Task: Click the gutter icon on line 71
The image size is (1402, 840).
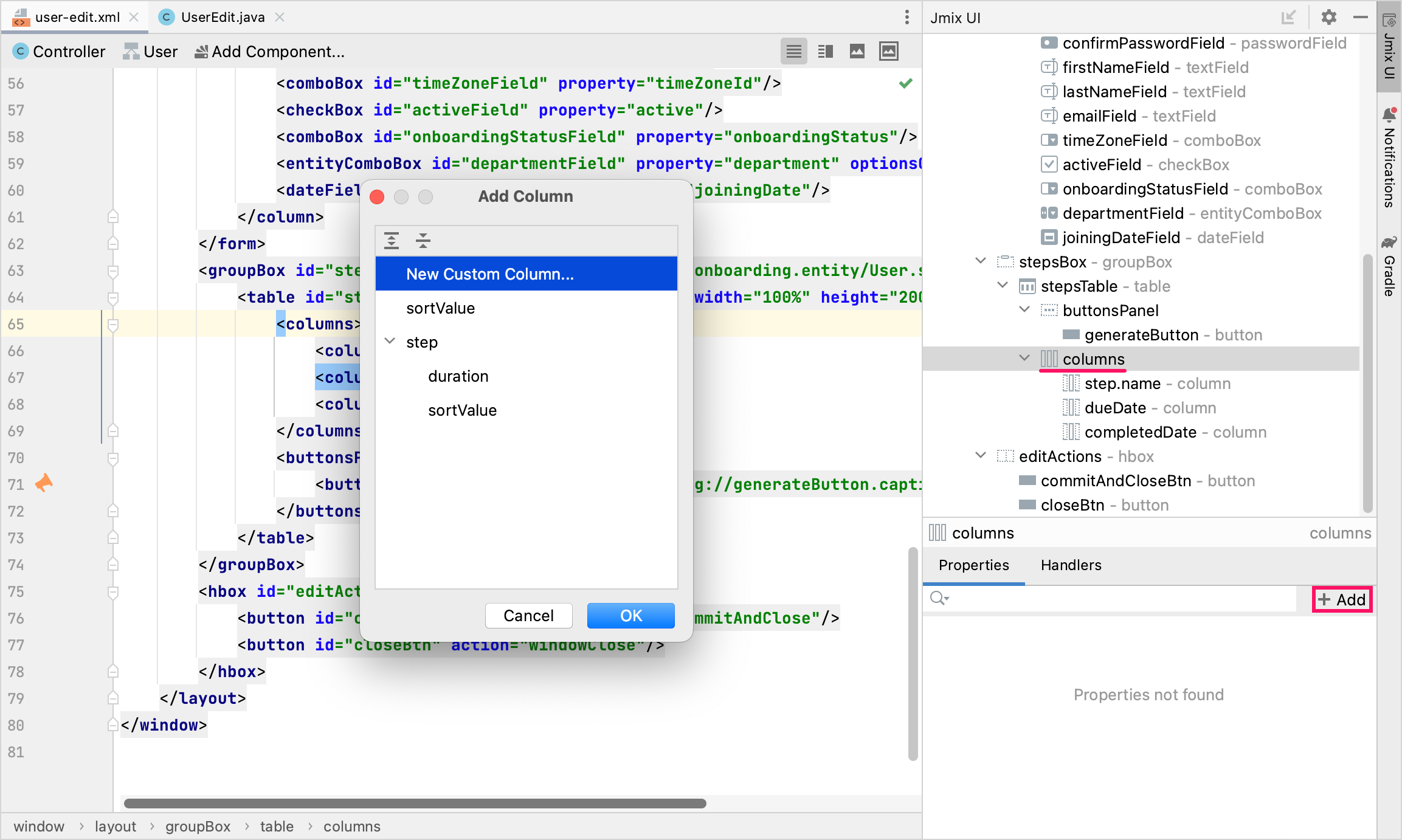Action: pyautogui.click(x=44, y=483)
